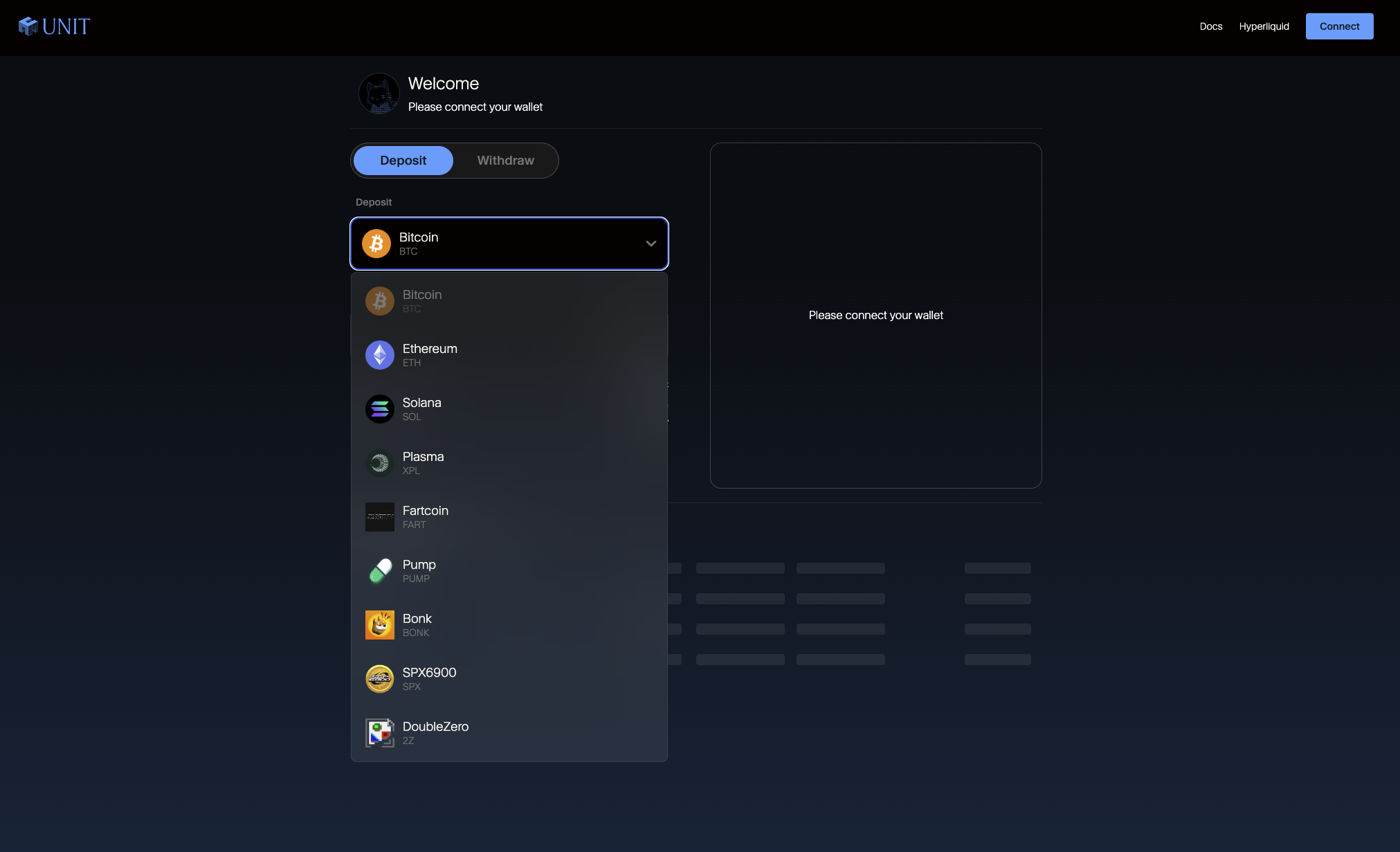Click the Solana logo icon
The width and height of the screenshot is (1400, 852).
click(x=379, y=409)
